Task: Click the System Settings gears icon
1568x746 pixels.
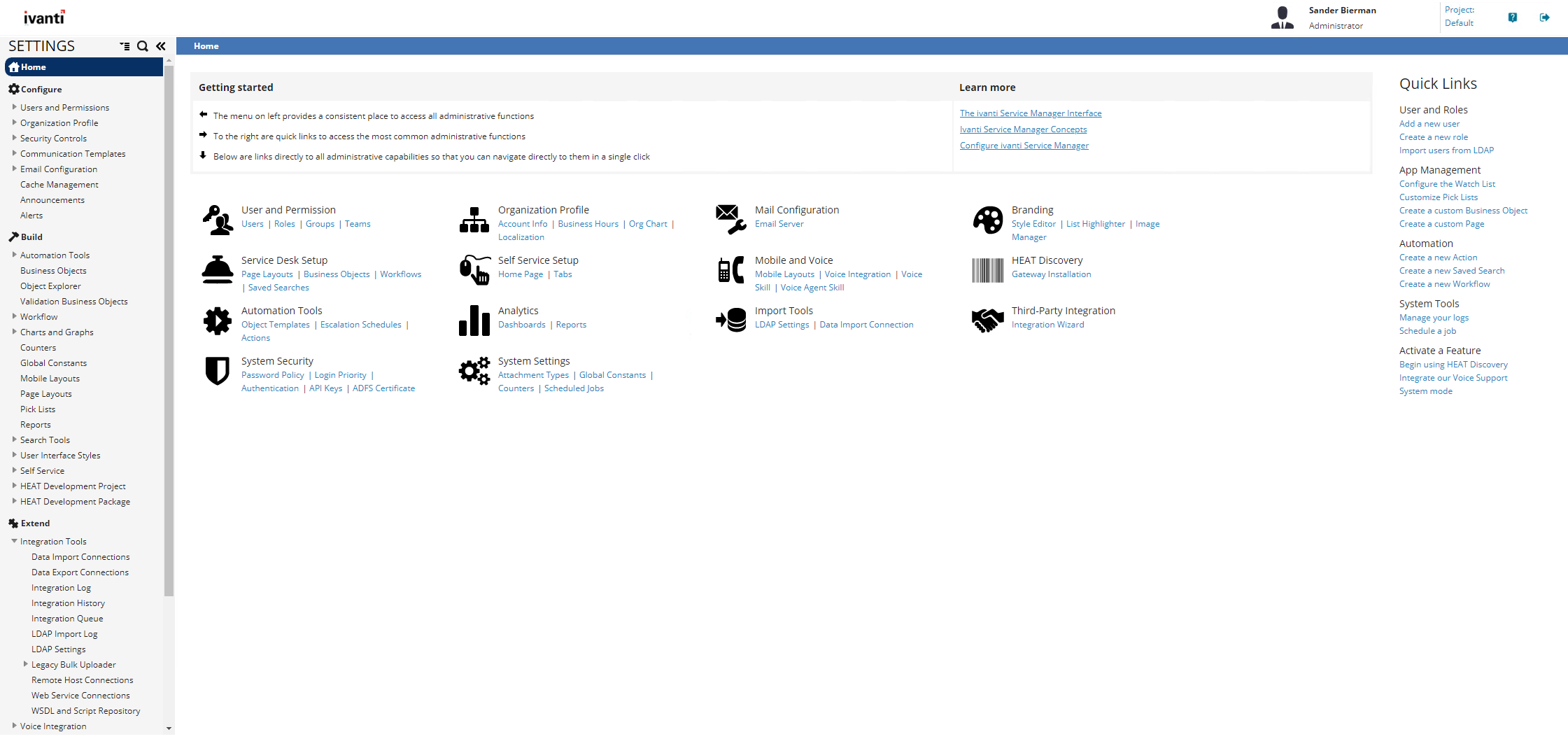Action: [x=474, y=371]
